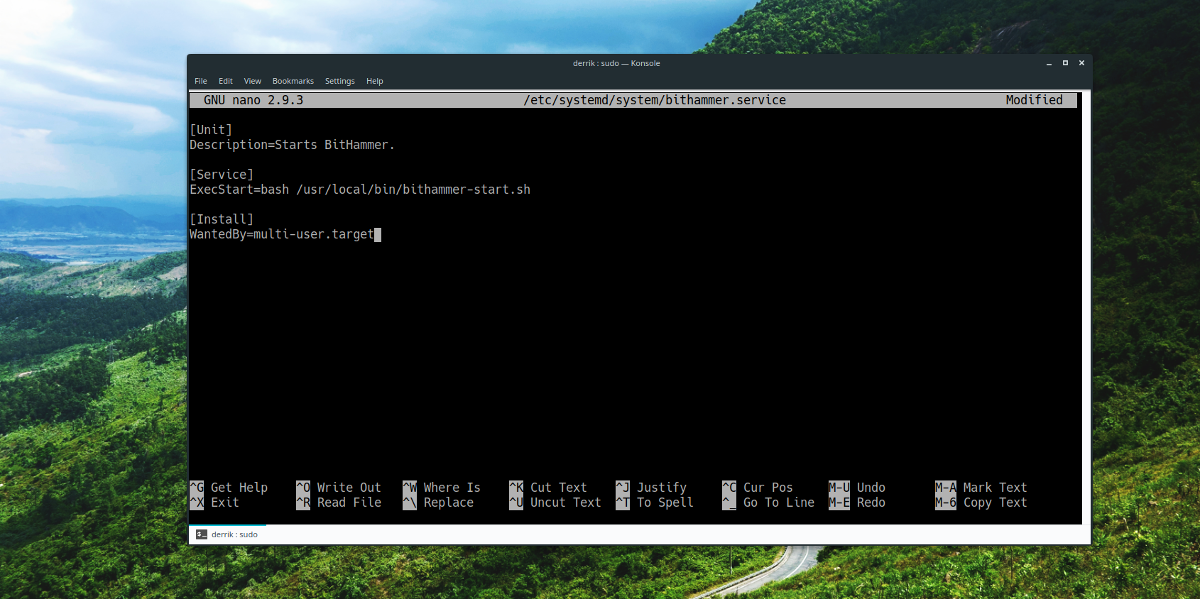The height and width of the screenshot is (599, 1200).
Task: Click the '^R Read File' shortcut
Action: tap(339, 503)
